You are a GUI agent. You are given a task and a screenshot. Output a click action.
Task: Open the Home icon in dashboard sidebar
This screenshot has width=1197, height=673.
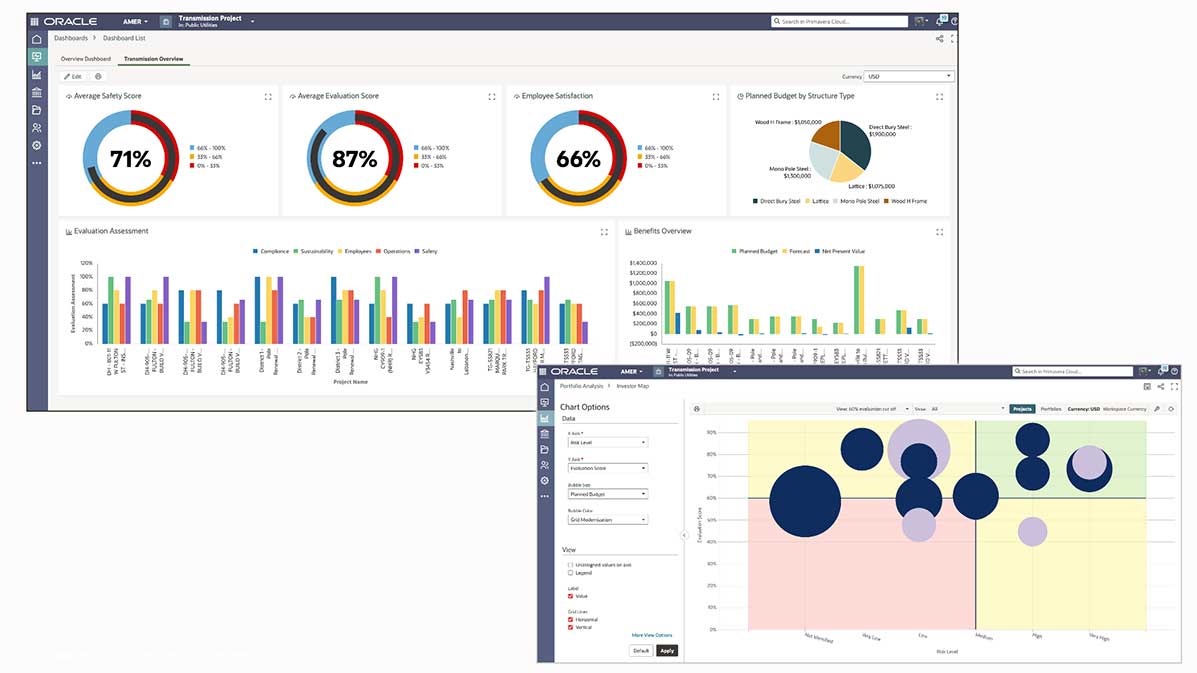click(37, 40)
